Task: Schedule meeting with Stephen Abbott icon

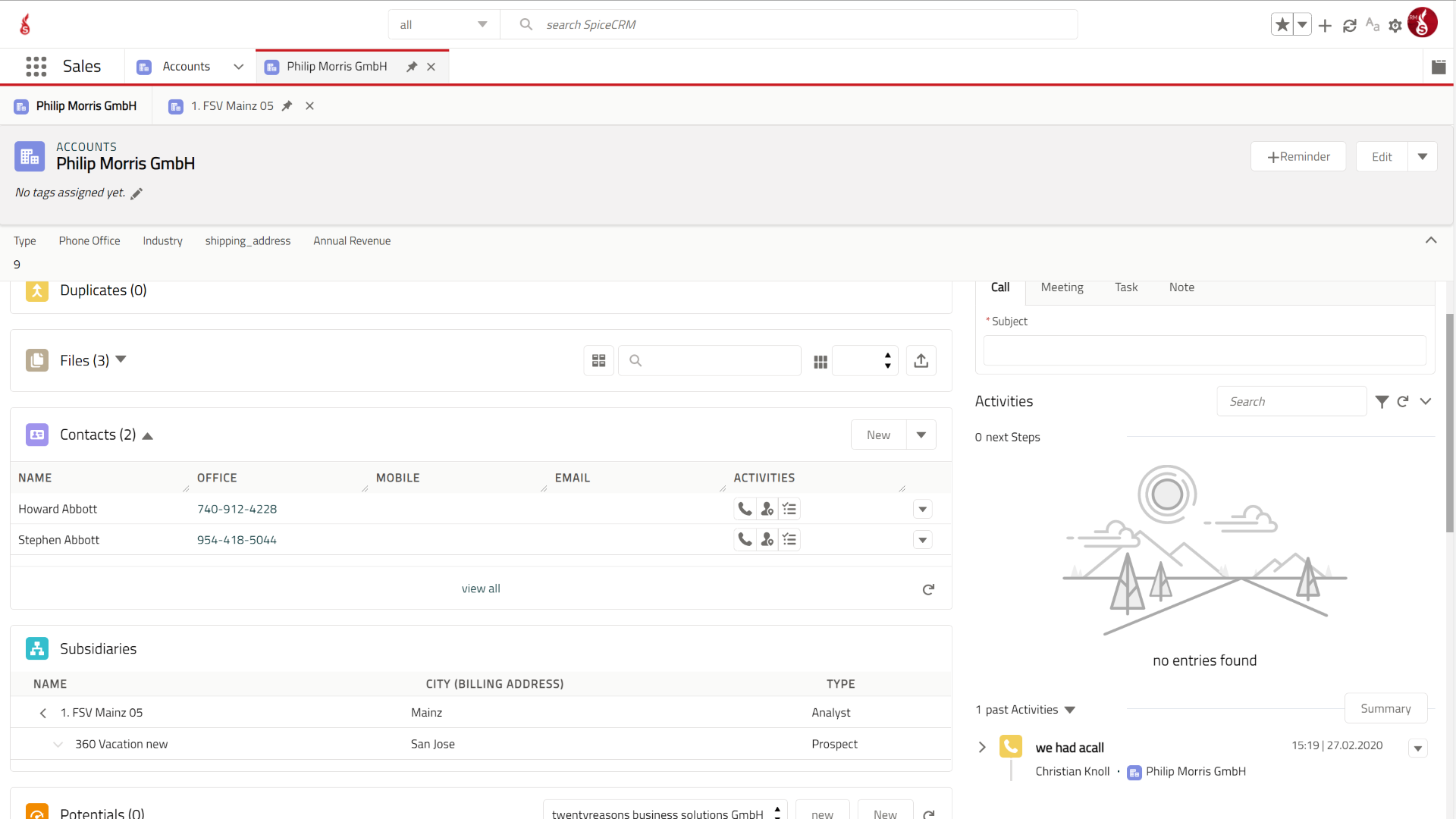Action: coord(767,539)
